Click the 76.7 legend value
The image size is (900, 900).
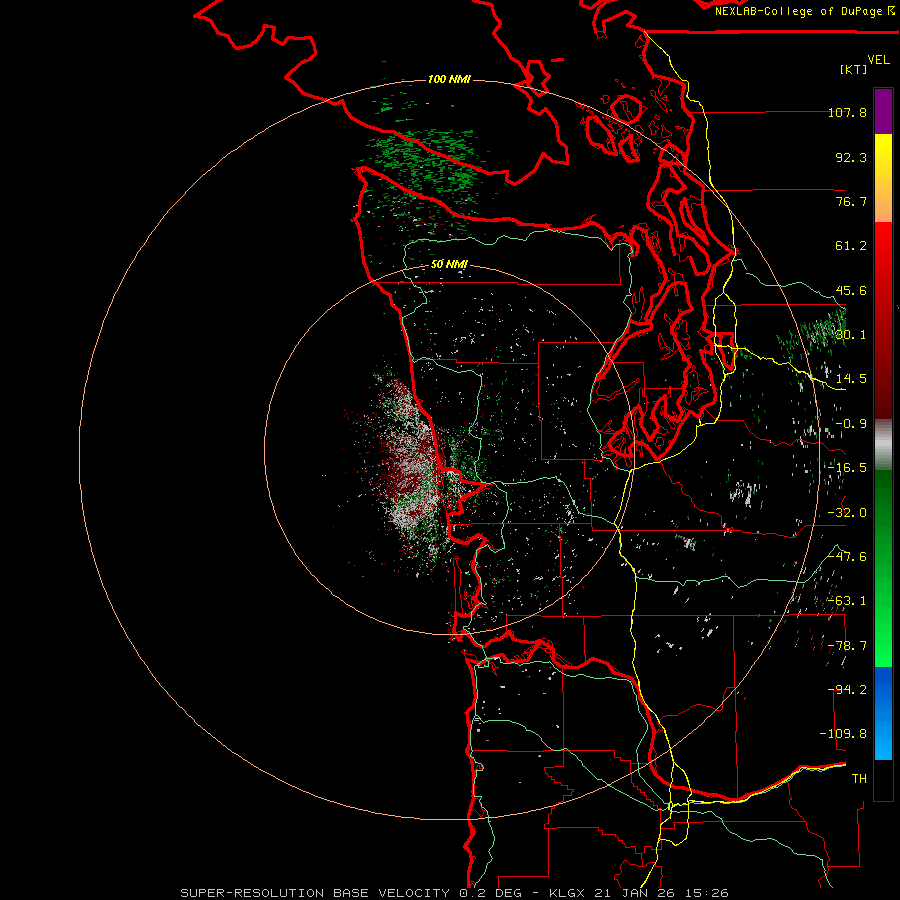point(851,201)
